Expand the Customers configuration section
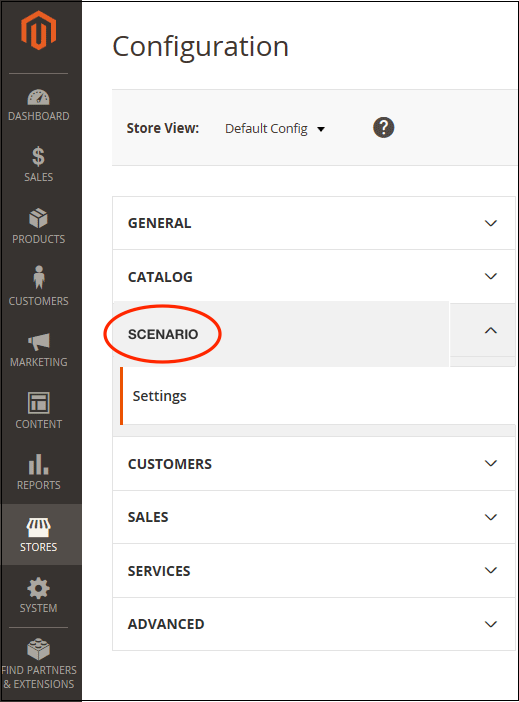Viewport: 519px width, 702px height. (x=313, y=464)
